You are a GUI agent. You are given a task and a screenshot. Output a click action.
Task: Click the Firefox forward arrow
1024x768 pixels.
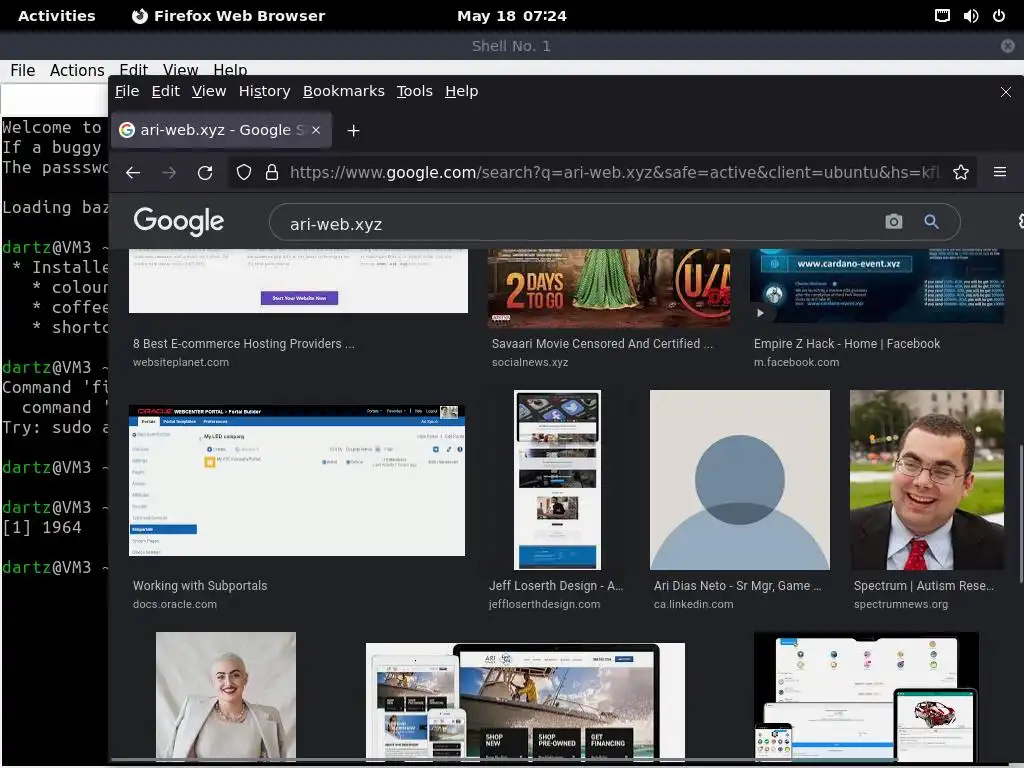pyautogui.click(x=168, y=172)
